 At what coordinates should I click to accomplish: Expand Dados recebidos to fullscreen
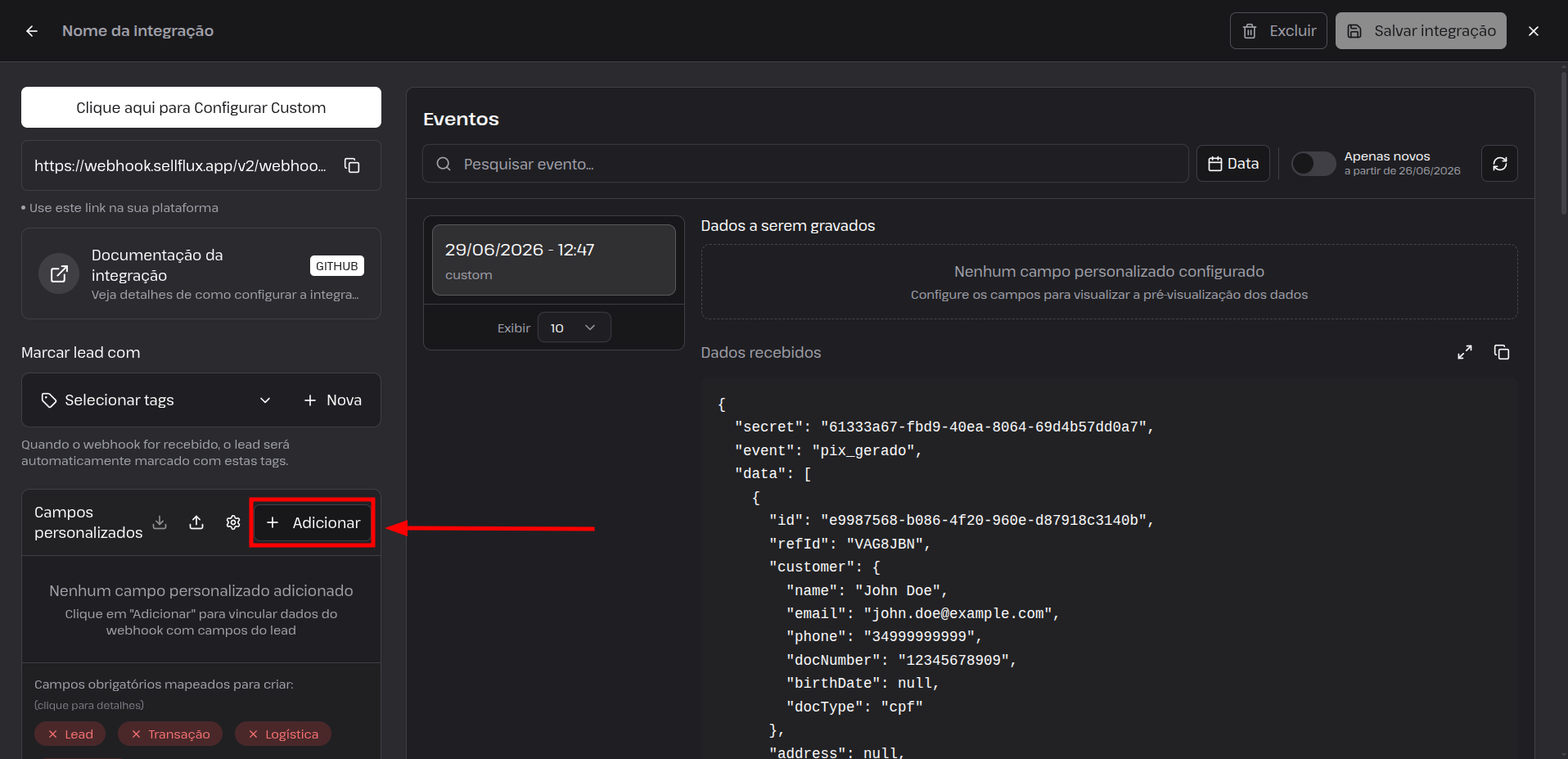click(1465, 352)
